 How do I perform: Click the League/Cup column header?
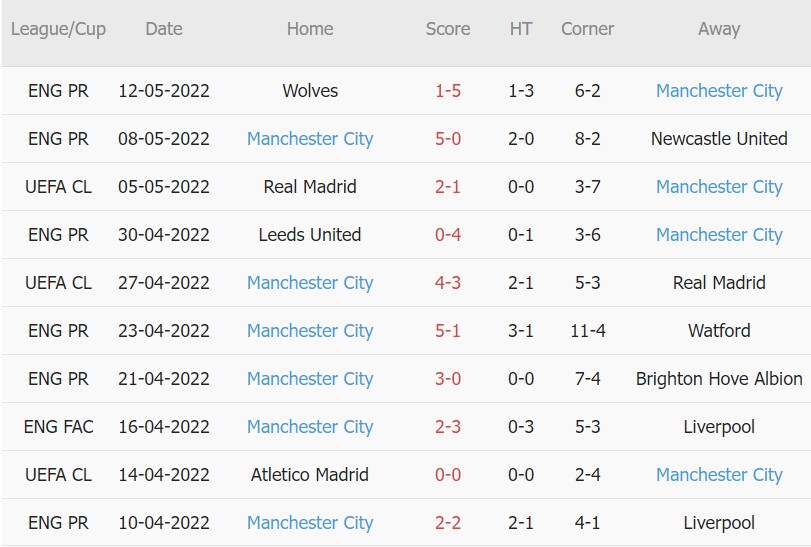[58, 29]
